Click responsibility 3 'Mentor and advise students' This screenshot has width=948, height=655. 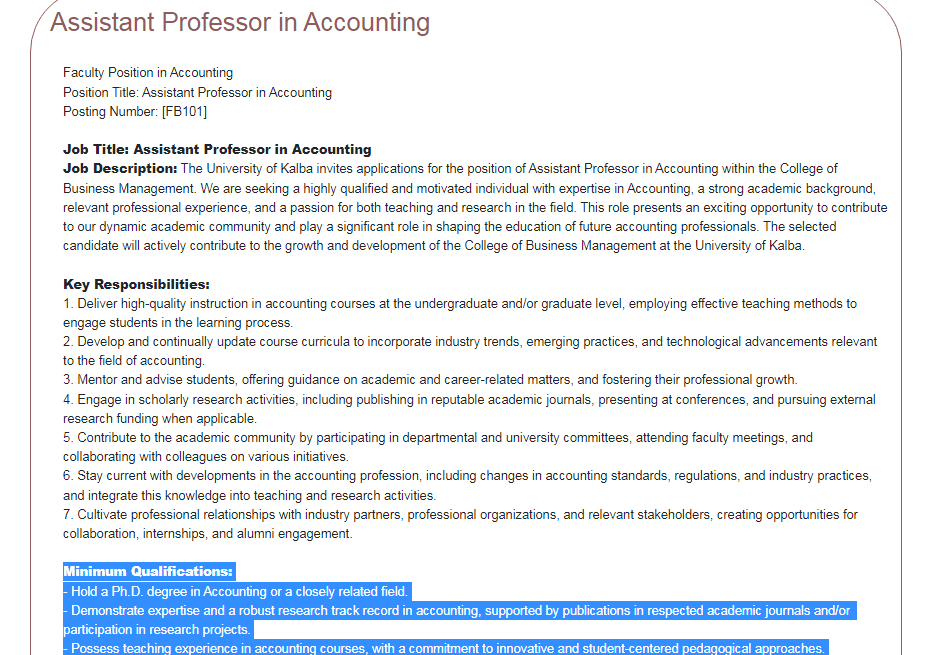160,380
